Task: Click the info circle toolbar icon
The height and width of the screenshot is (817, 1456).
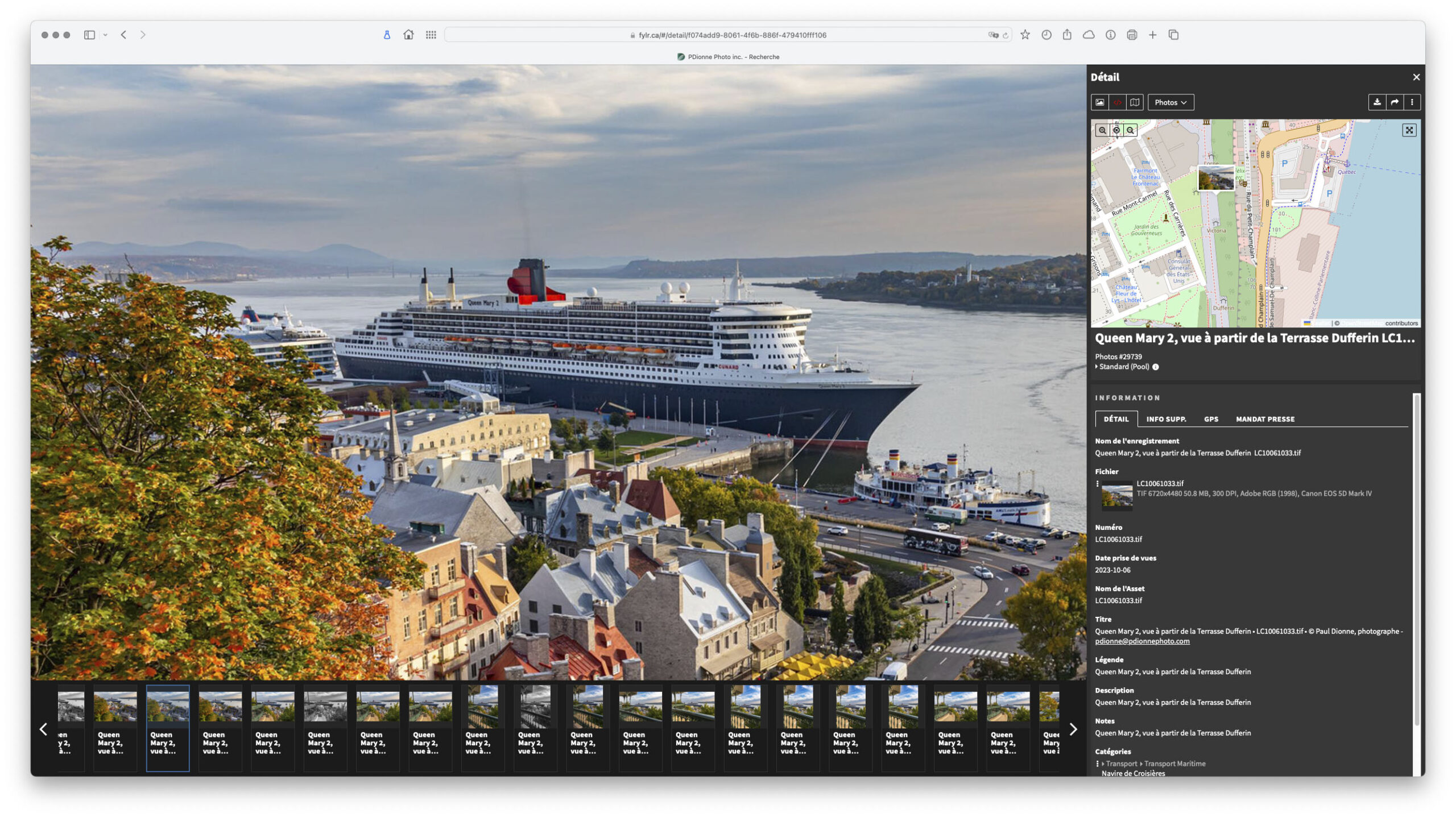Action: tap(1110, 35)
